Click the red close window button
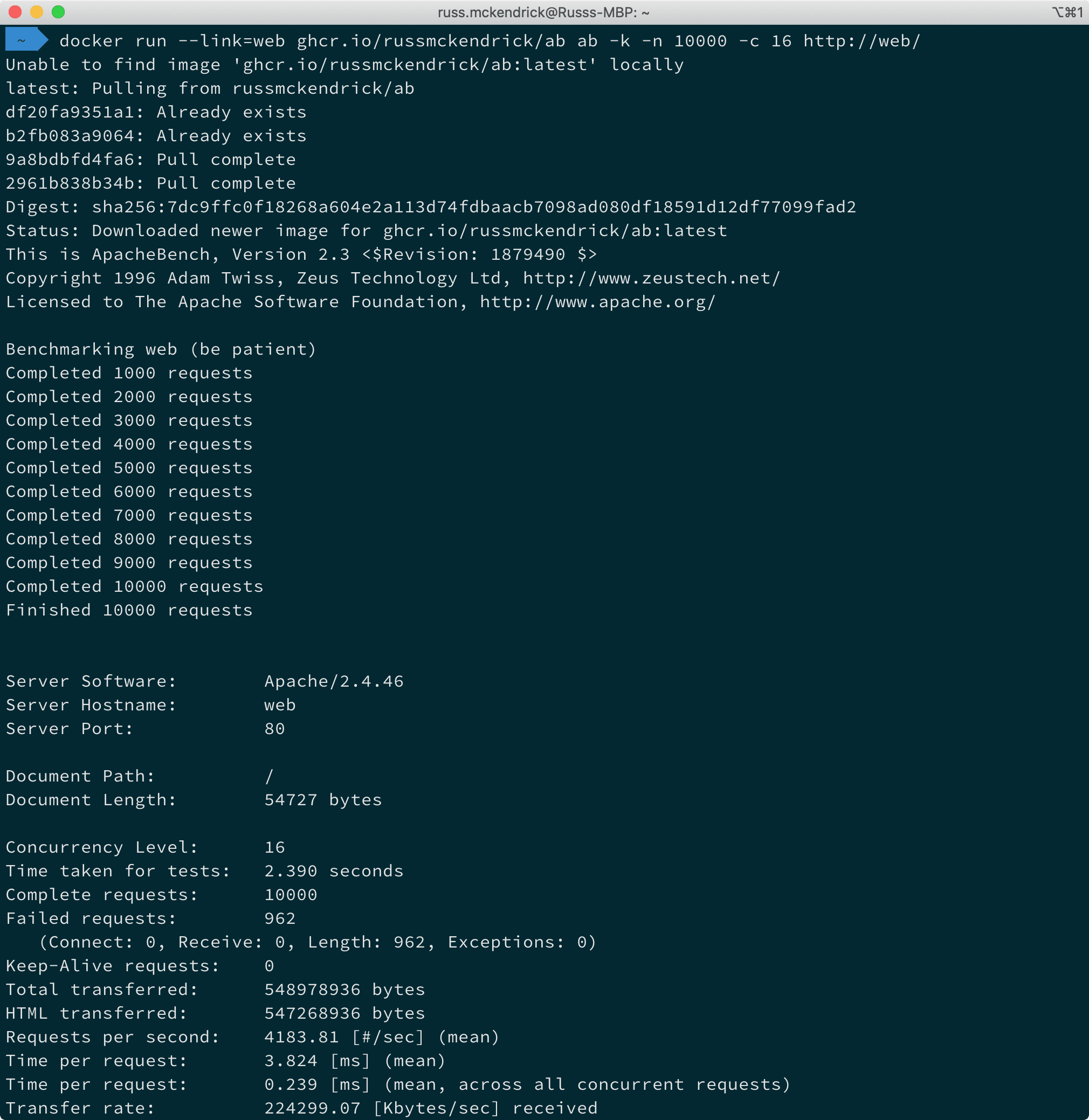Screen dimensions: 1089x1120 [x=15, y=12]
